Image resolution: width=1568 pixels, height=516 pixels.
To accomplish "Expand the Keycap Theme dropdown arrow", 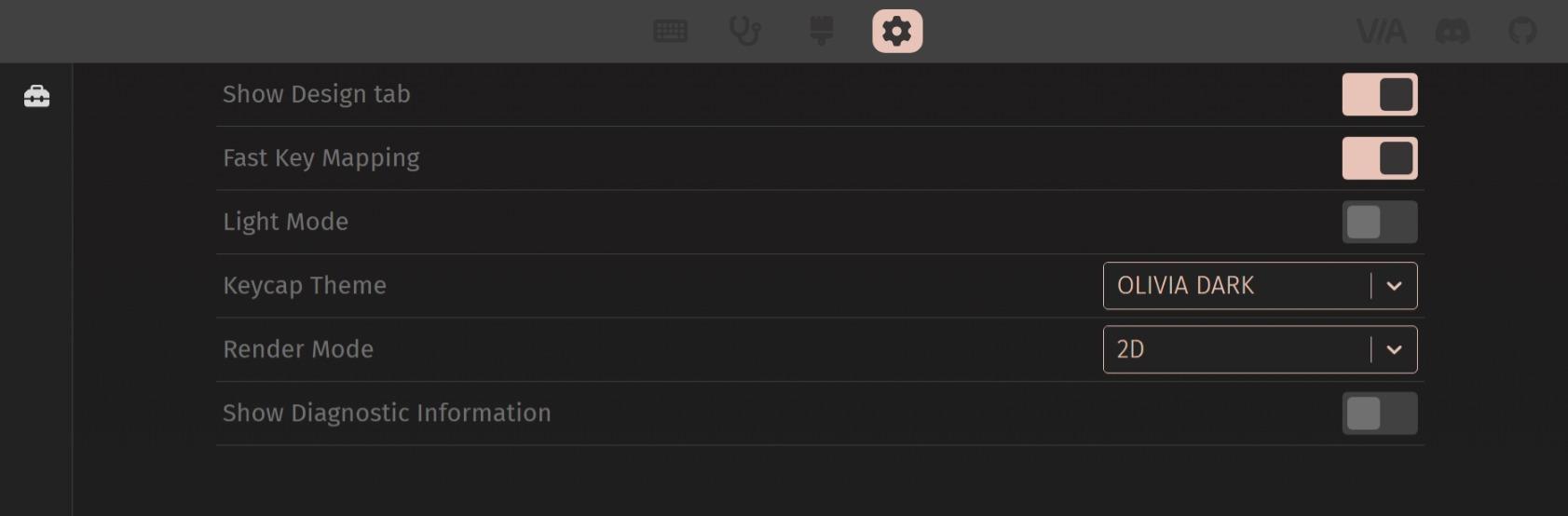I will (x=1394, y=286).
